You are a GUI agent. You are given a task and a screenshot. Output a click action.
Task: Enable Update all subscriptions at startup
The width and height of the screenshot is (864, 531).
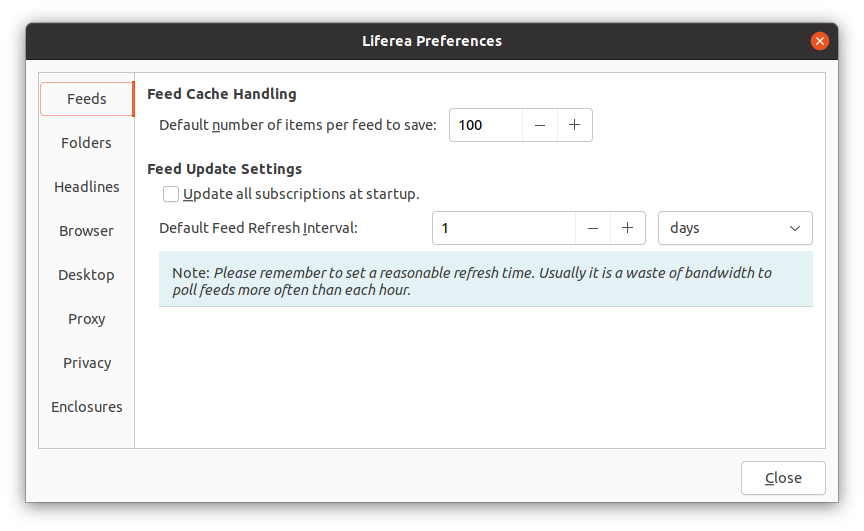coord(171,194)
